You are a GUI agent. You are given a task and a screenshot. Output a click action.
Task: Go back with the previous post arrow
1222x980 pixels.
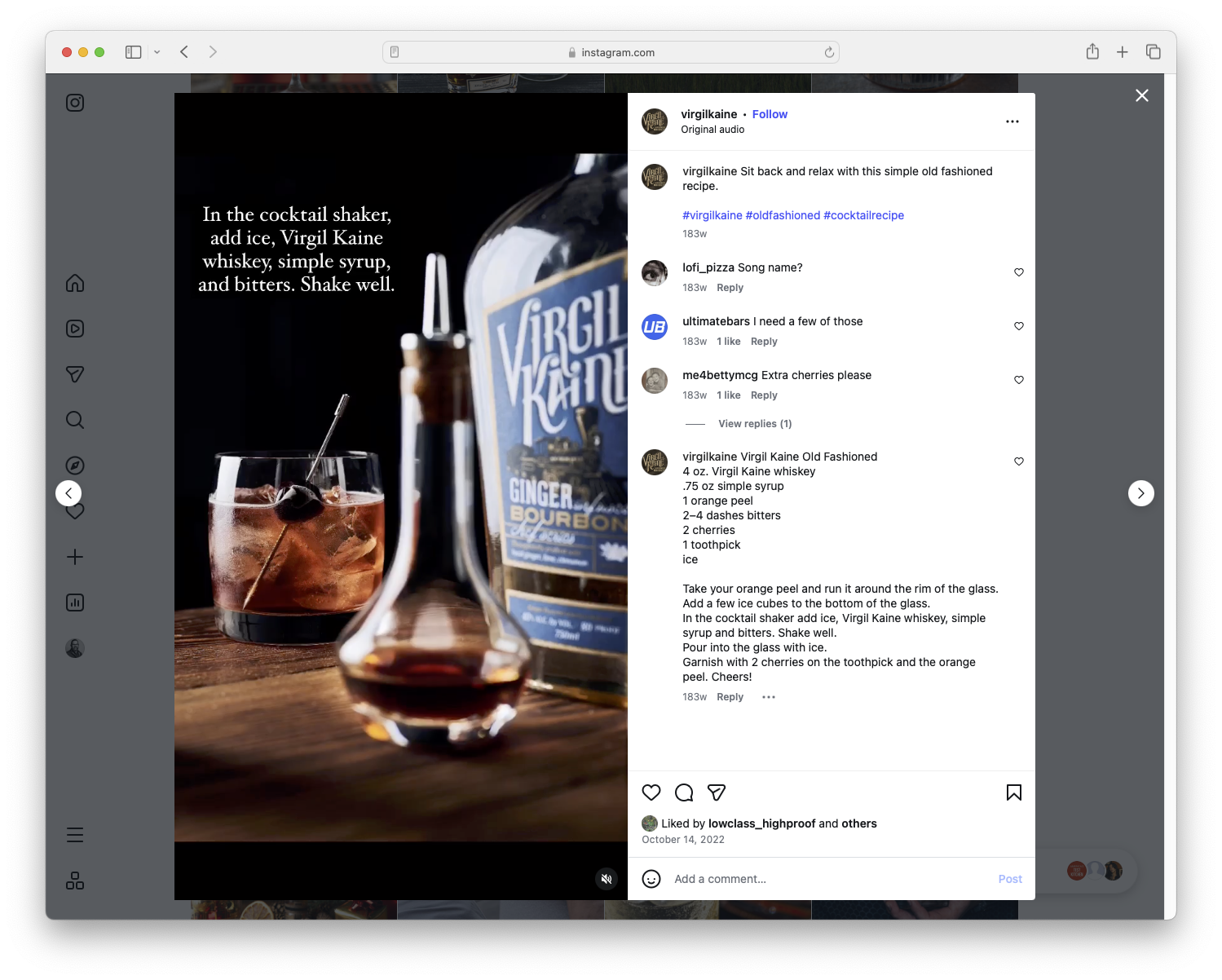pyautogui.click(x=68, y=493)
